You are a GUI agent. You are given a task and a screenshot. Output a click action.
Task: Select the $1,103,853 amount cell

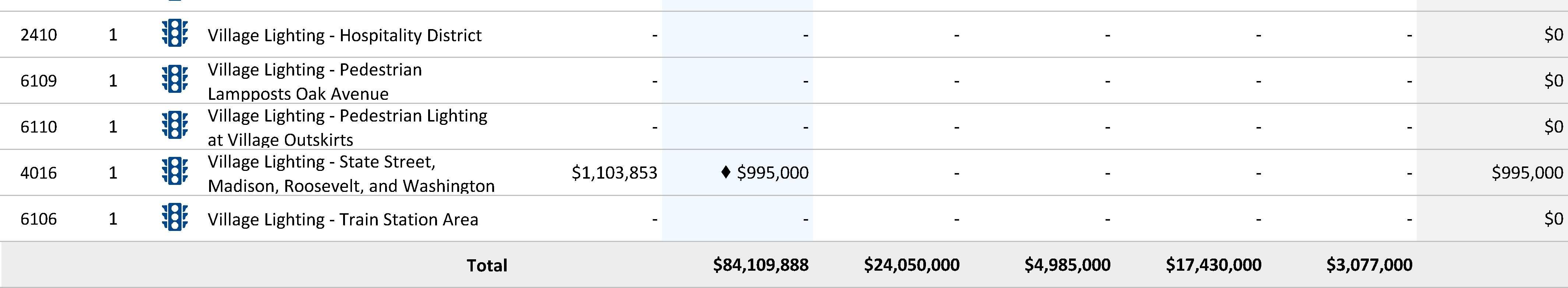tap(614, 173)
